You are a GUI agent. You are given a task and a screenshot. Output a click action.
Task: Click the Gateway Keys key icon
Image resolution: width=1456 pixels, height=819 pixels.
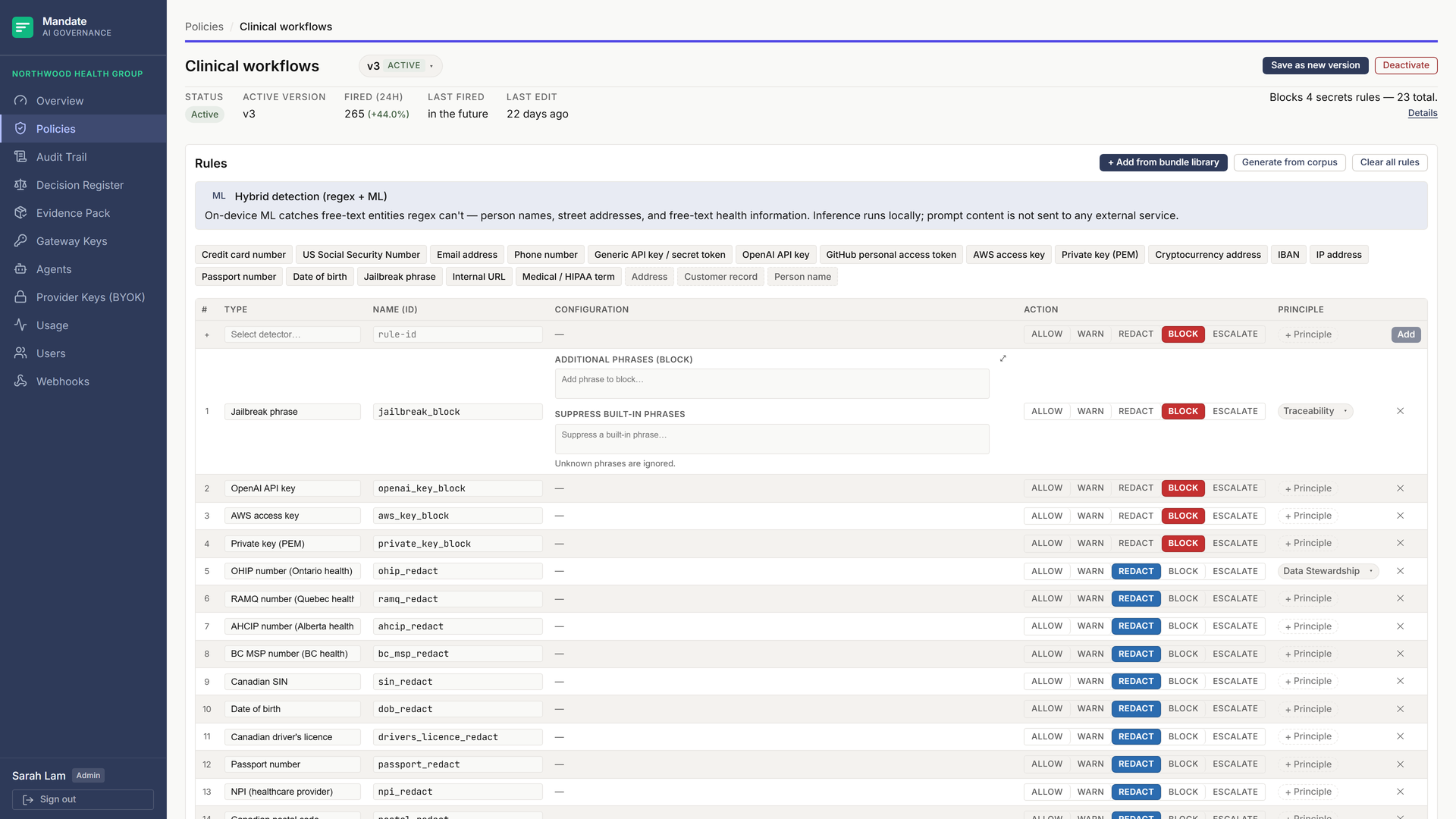point(20,241)
